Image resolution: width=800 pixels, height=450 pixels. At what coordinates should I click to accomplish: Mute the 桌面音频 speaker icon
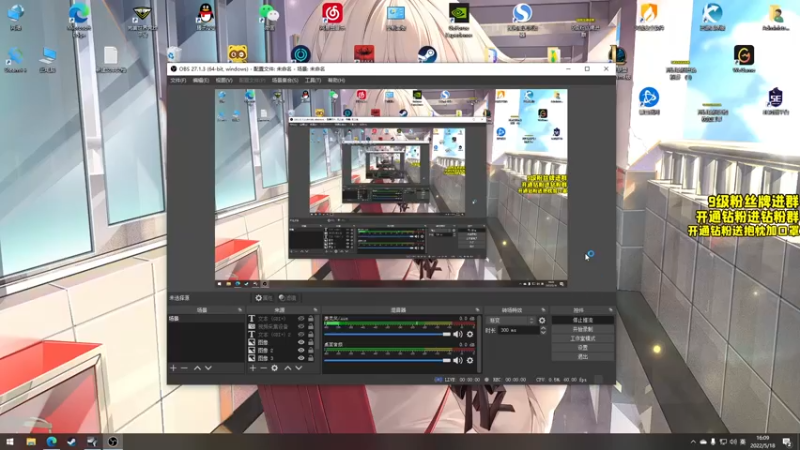(458, 360)
